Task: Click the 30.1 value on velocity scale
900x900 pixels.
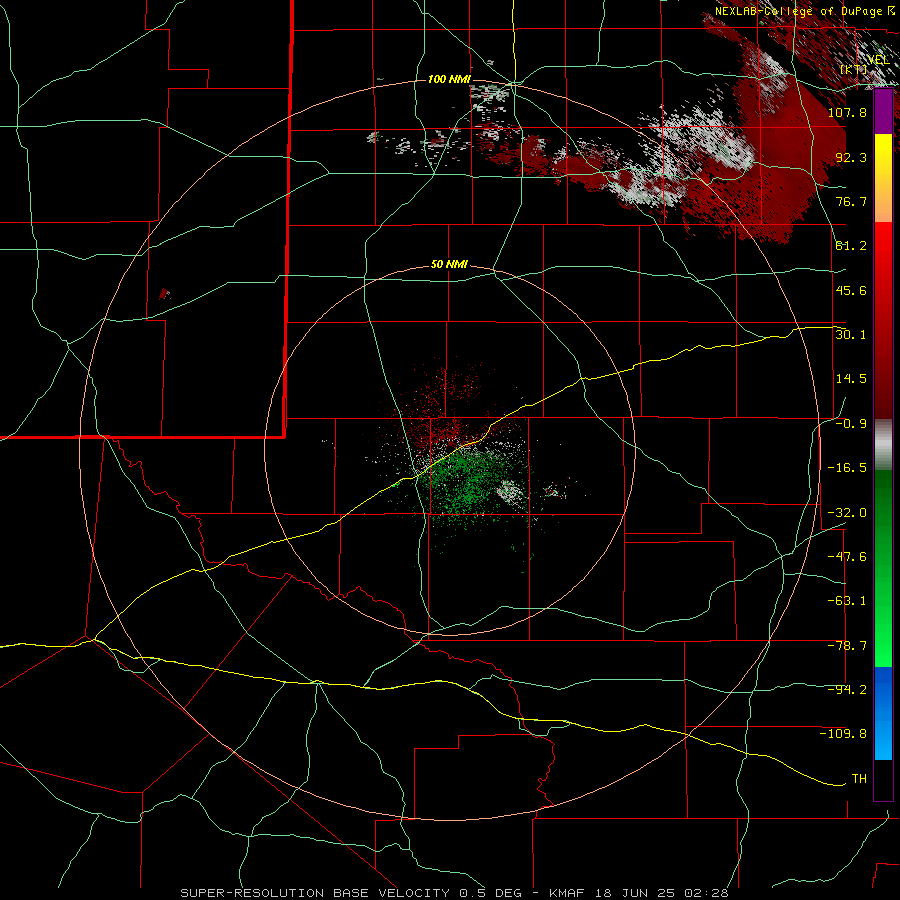Action: [851, 335]
